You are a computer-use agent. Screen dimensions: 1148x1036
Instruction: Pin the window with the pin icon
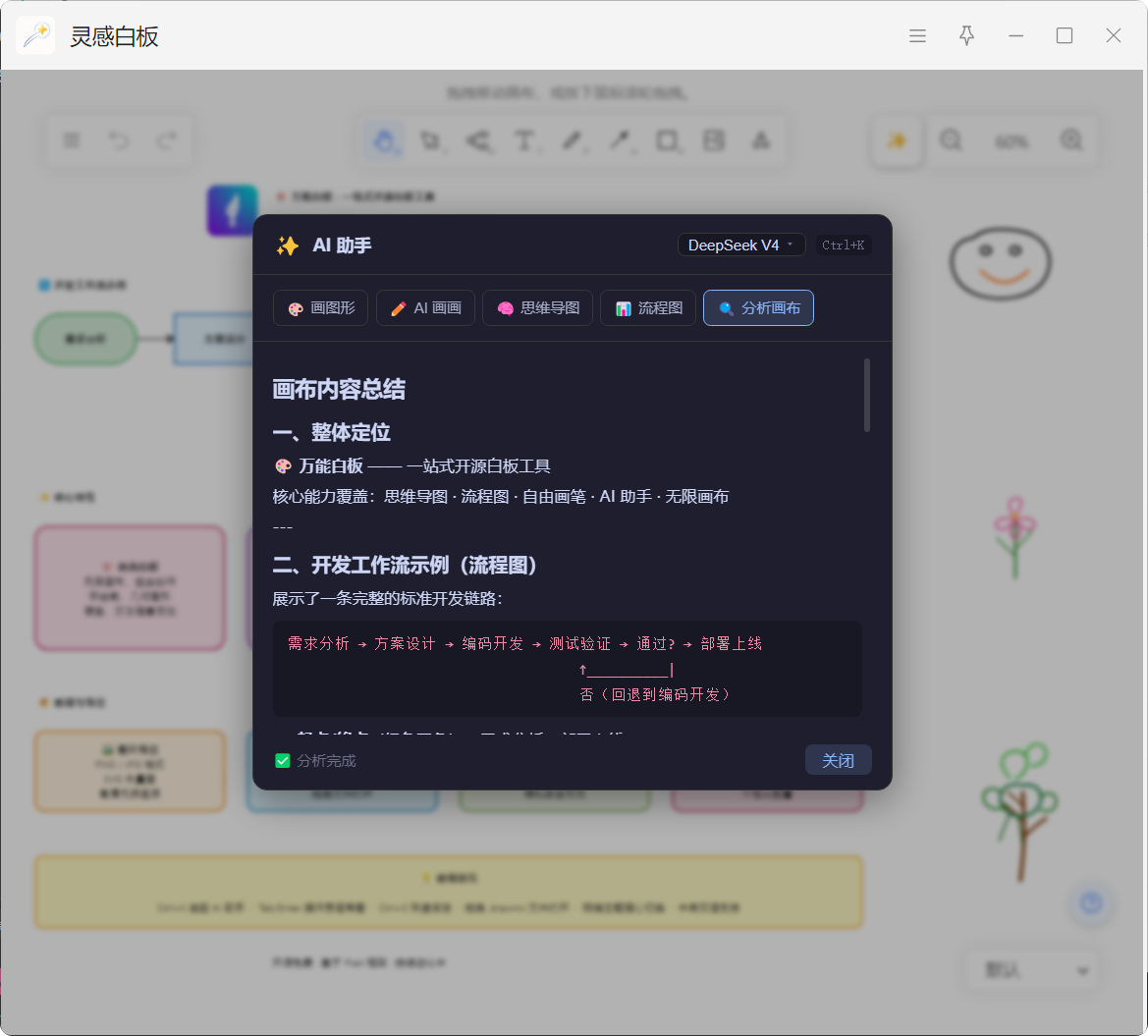pos(966,36)
